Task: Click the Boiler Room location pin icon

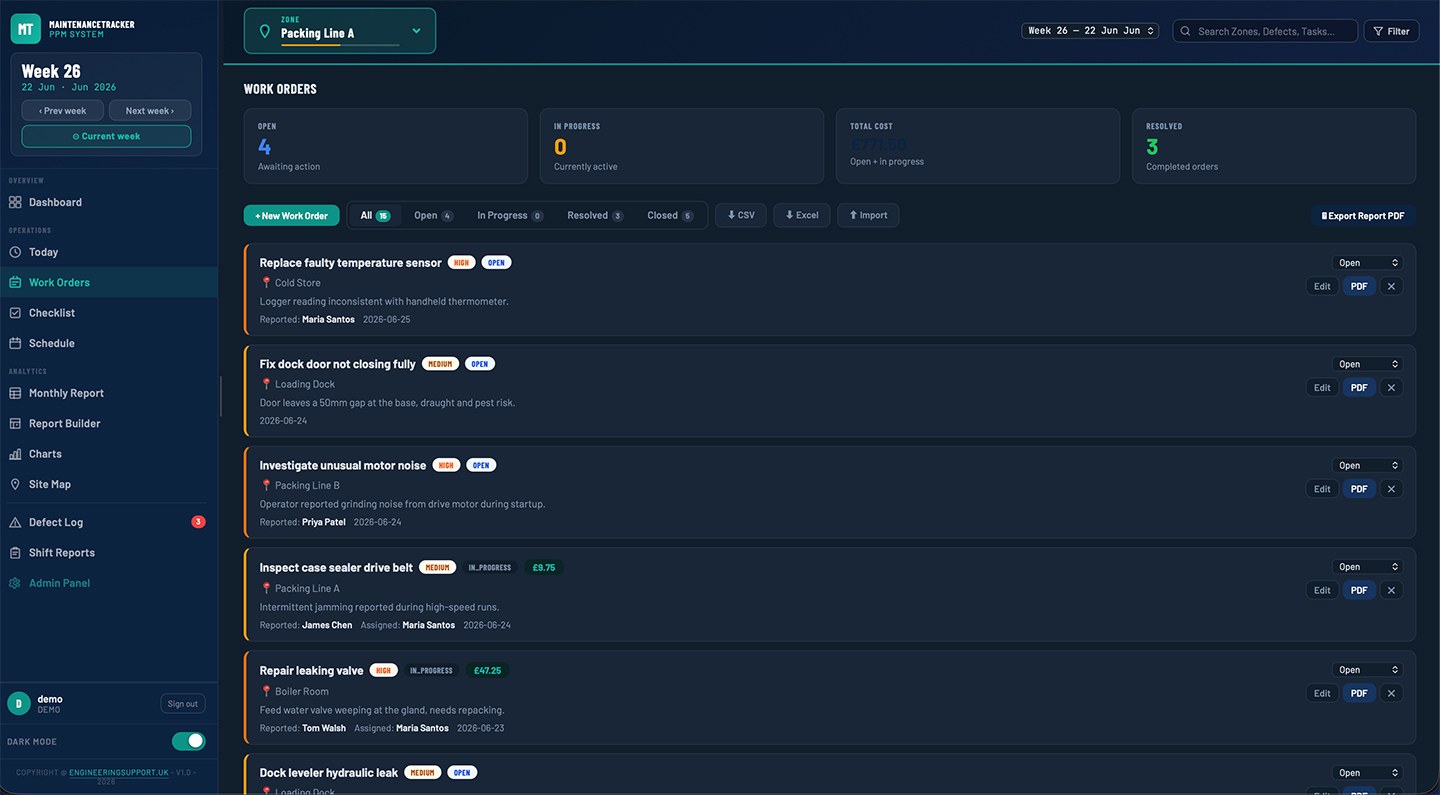Action: click(x=266, y=691)
